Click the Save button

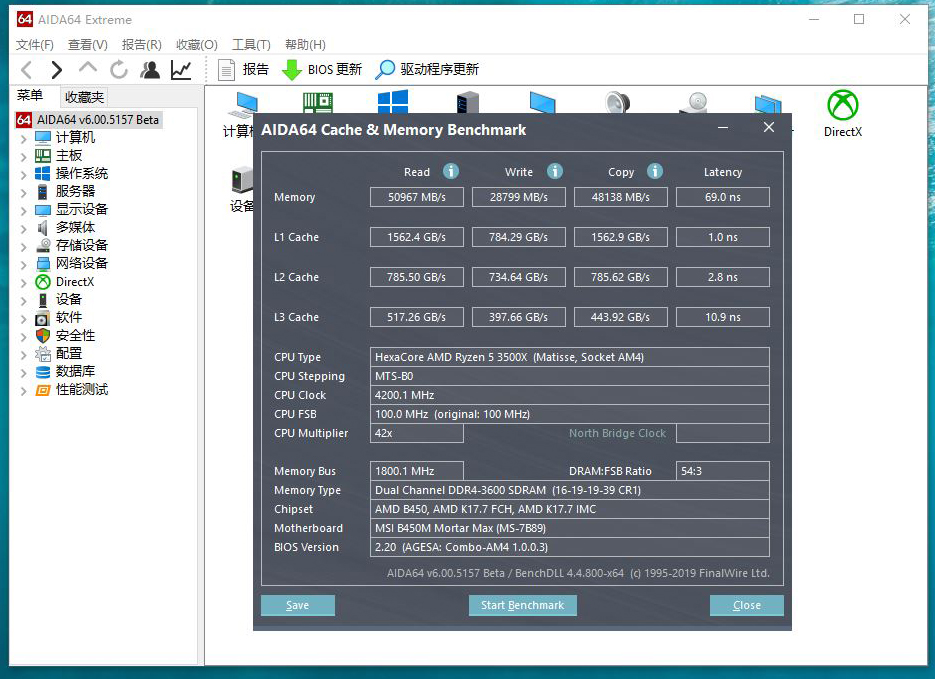[x=297, y=605]
